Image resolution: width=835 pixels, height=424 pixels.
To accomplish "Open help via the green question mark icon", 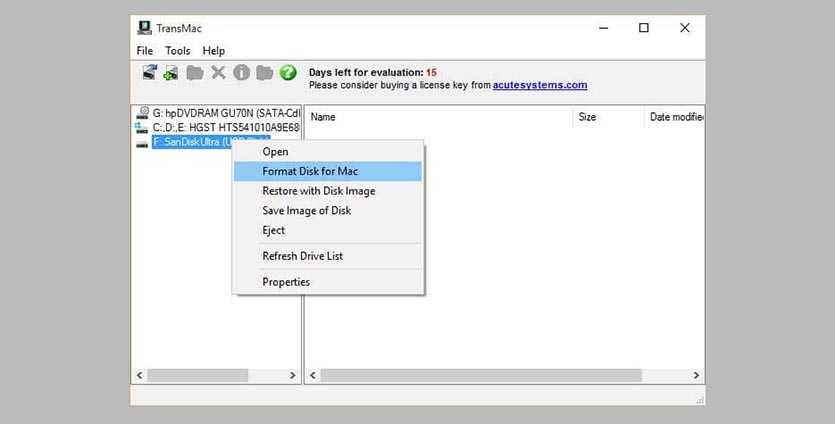I will pos(288,73).
